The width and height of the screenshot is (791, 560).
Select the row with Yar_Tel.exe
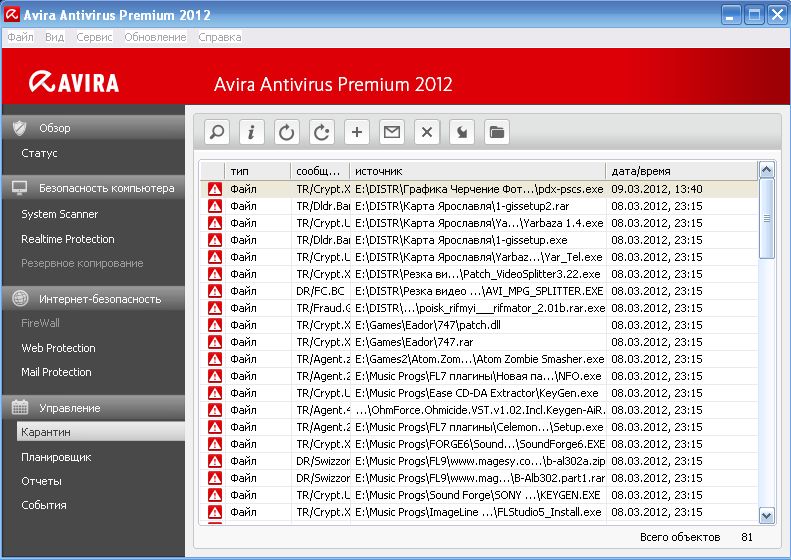(479, 257)
